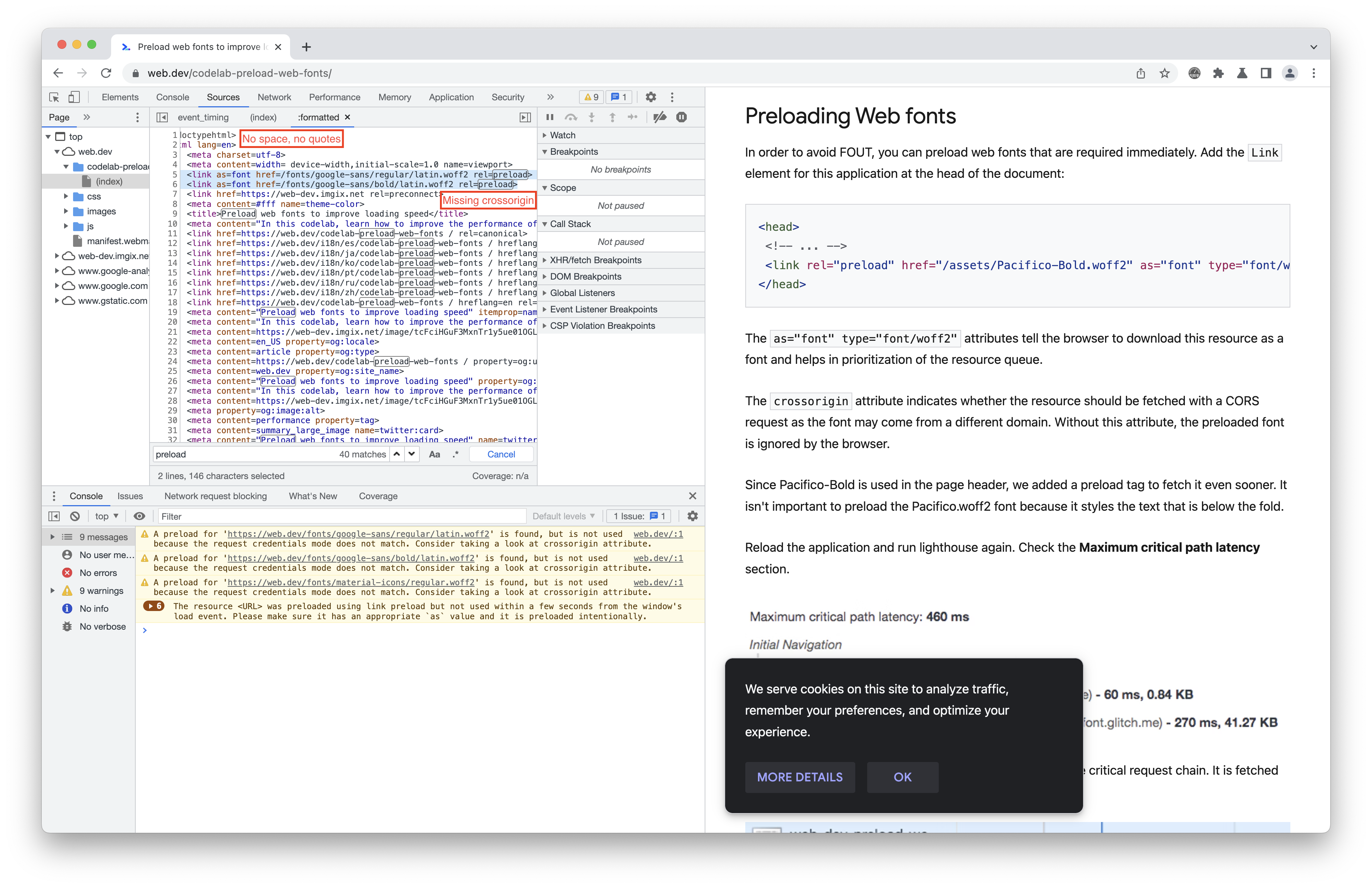
Task: Click MORE DETAILS in cookie banner
Action: pos(800,777)
